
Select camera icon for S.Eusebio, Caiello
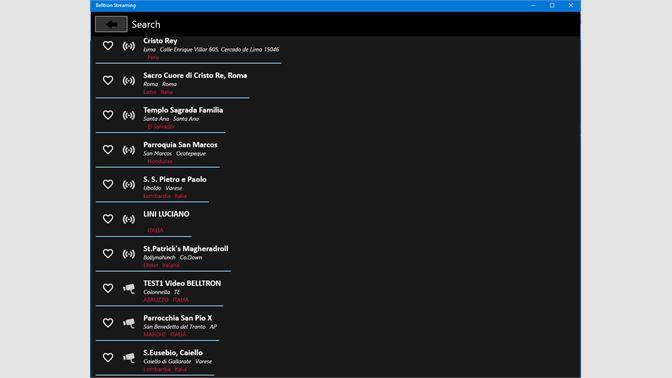coord(129,358)
